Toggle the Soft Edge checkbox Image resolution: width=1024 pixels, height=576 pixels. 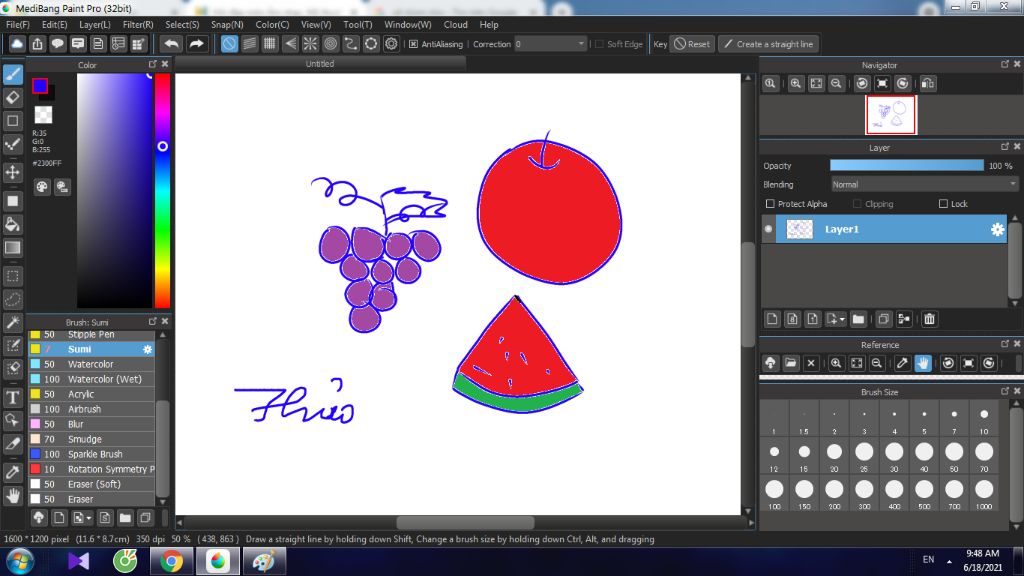pyautogui.click(x=599, y=44)
